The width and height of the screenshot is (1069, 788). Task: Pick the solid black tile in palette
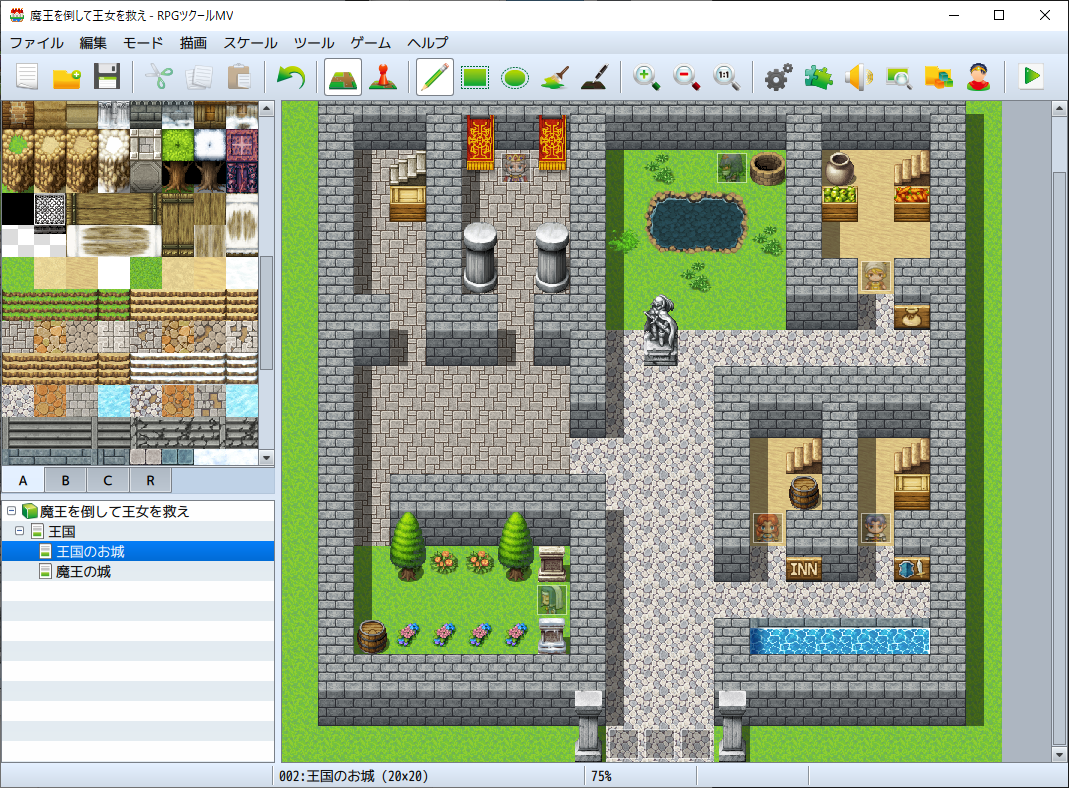[x=18, y=210]
